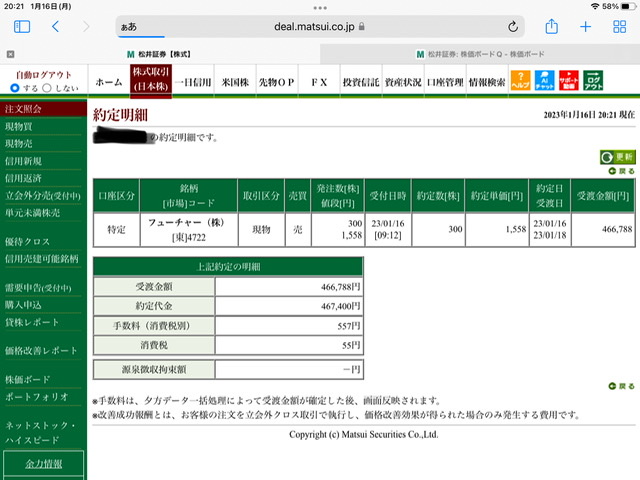Image resolution: width=640 pixels, height=480 pixels.
Task: Select ポートフォリオ in the sidebar
Action: pos(37,397)
